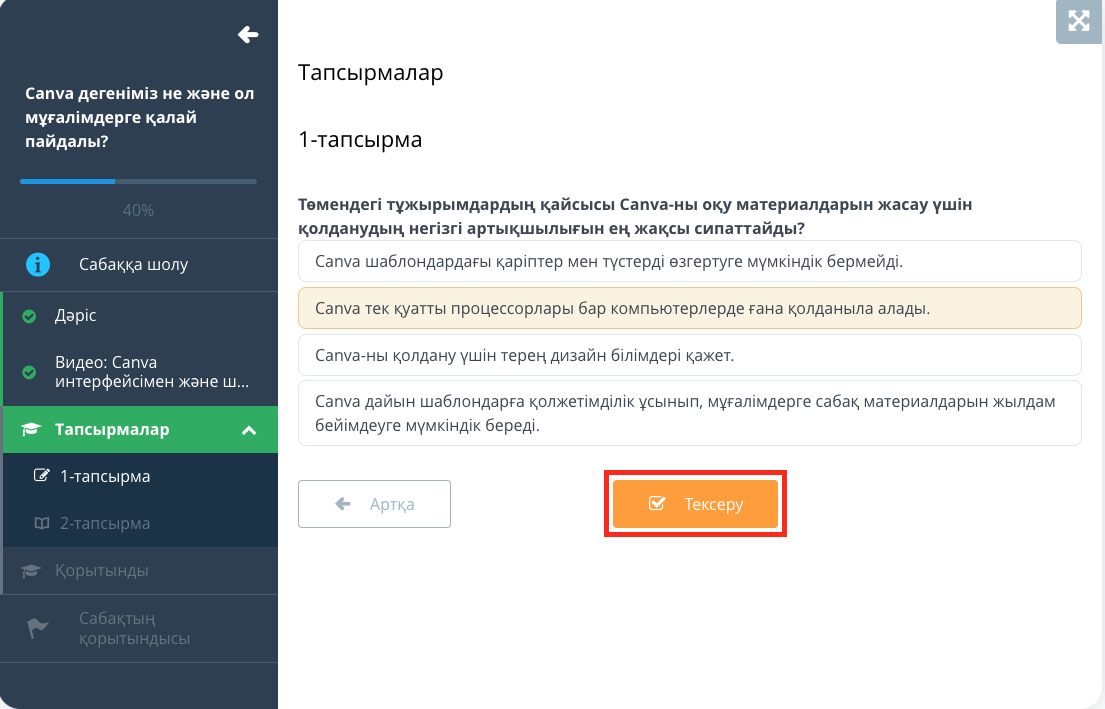Click the Тексеру button

[x=695, y=504]
